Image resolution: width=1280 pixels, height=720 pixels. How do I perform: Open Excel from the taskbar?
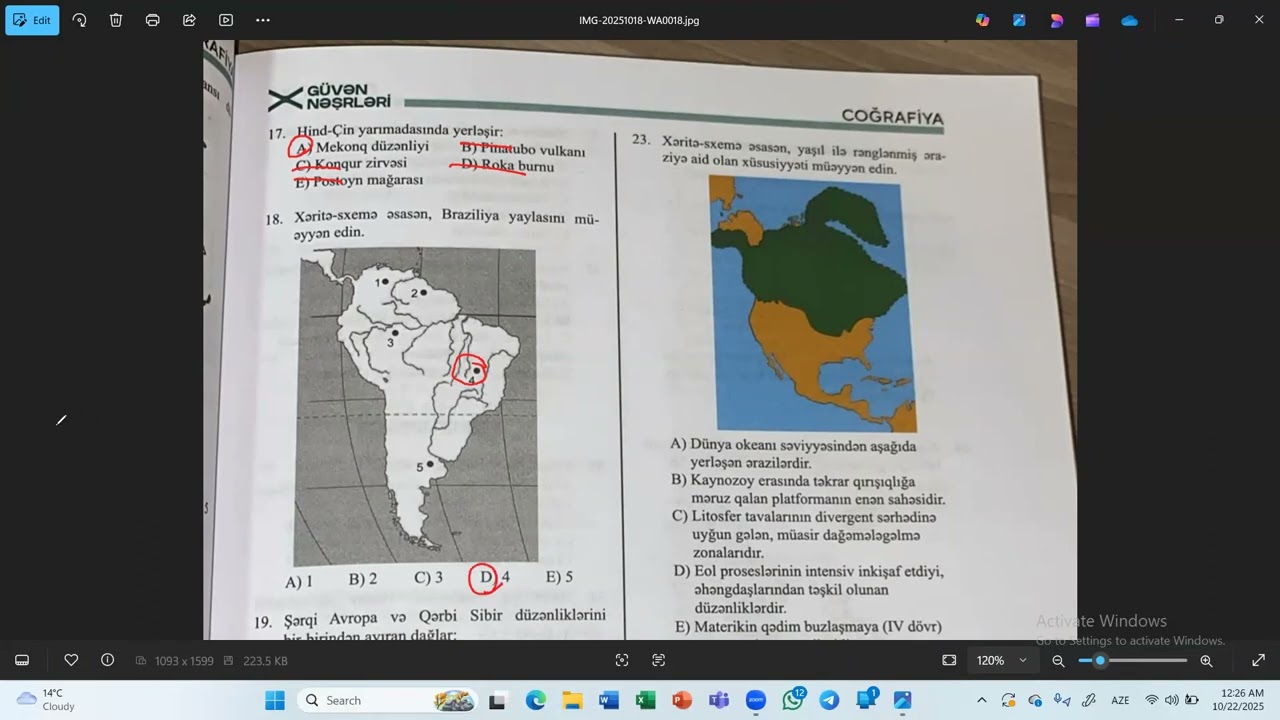[646, 700]
